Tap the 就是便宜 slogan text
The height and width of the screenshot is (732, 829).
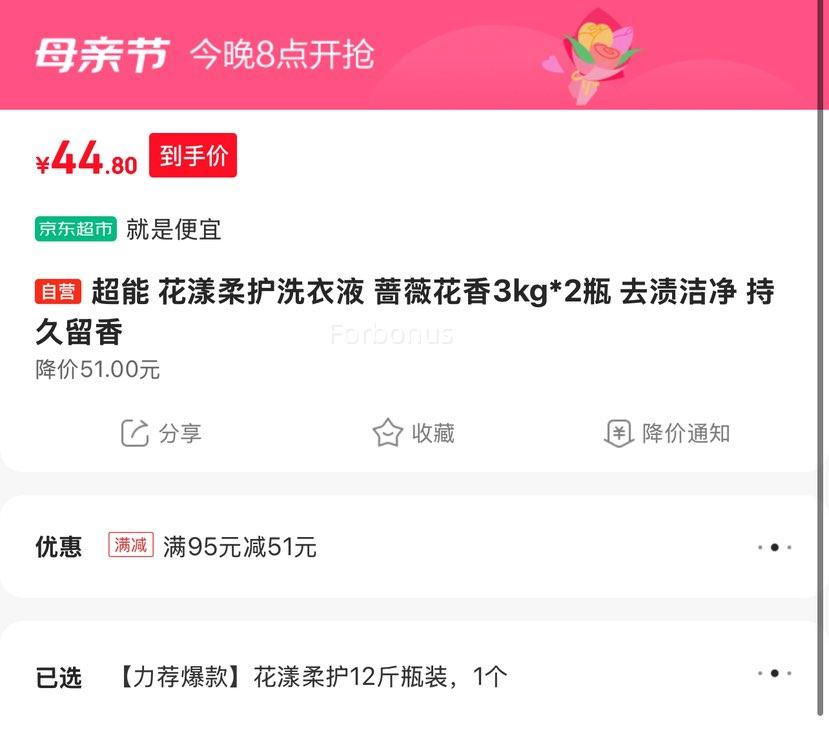pyautogui.click(x=173, y=229)
